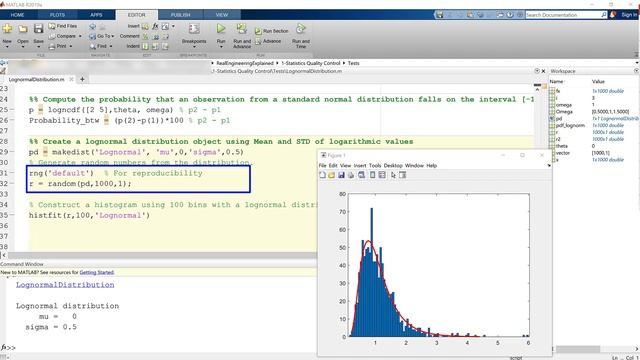This screenshot has width=640, height=360.
Task: Select the pdf_lognorm variable in Workspace
Action: 570,125
